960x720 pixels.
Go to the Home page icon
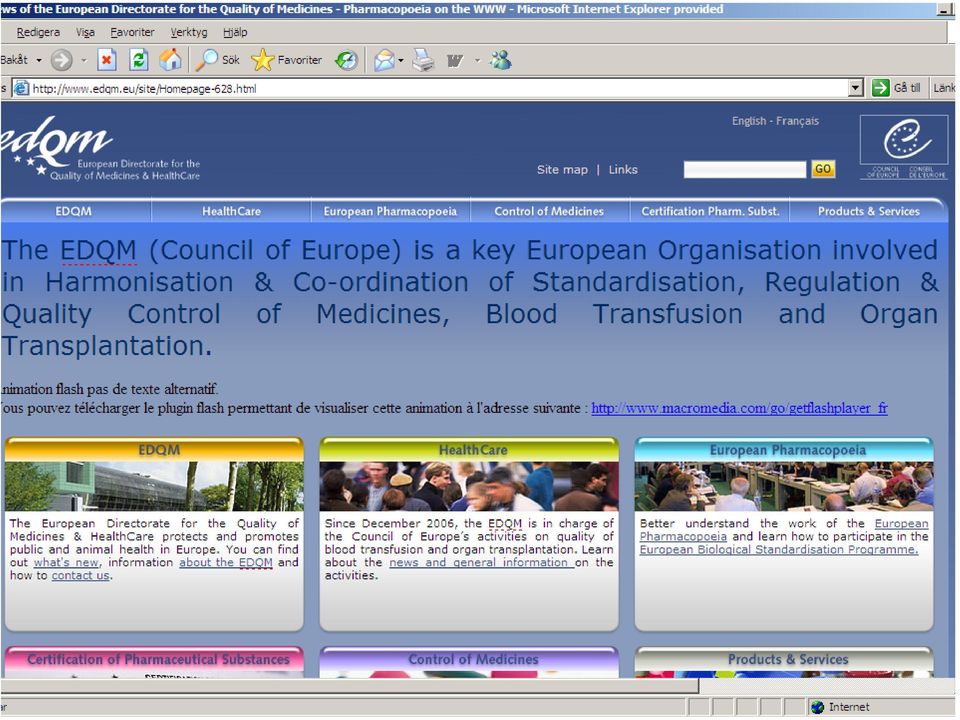pyautogui.click(x=171, y=60)
